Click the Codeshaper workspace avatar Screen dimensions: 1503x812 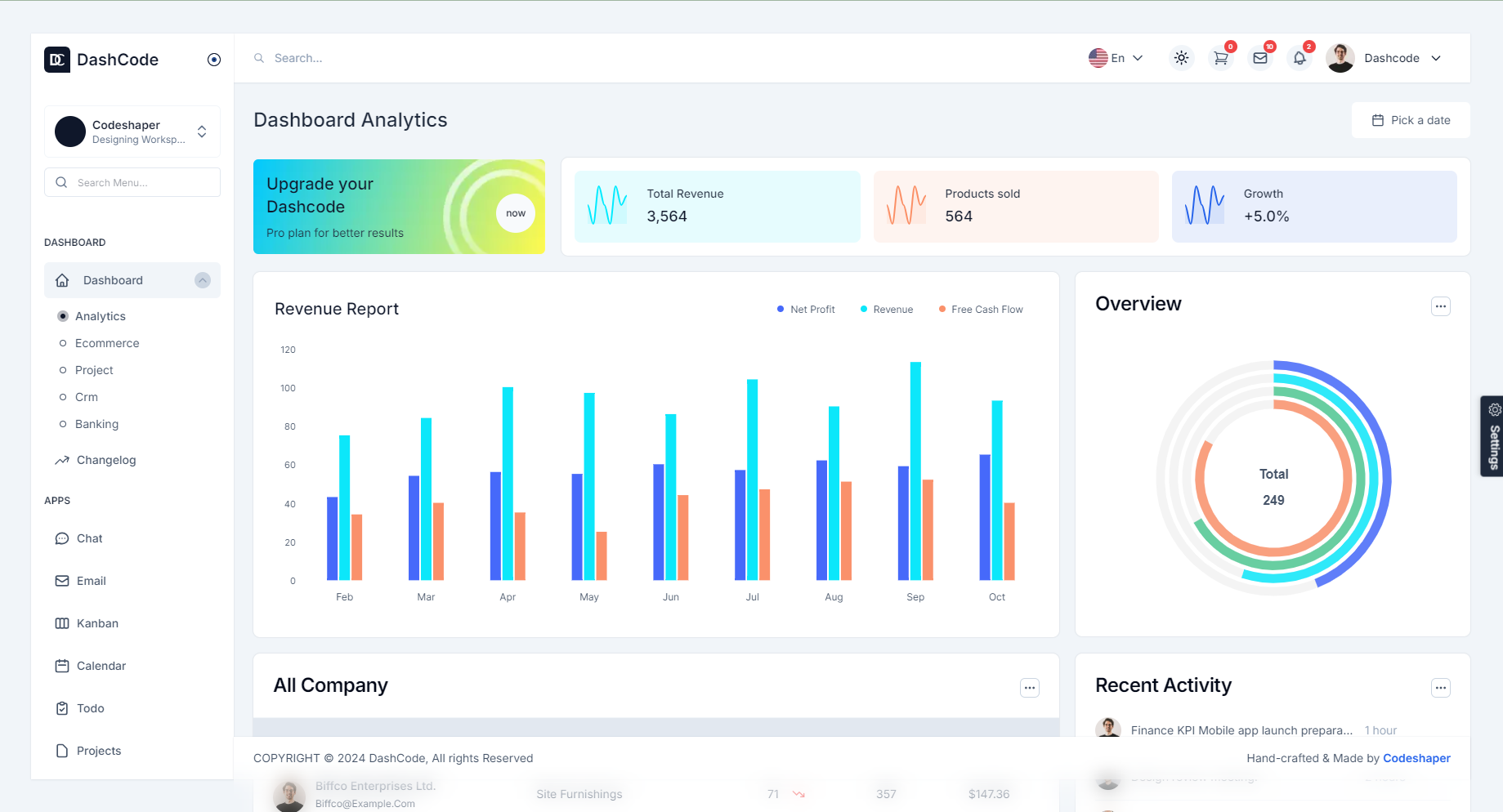tap(70, 132)
